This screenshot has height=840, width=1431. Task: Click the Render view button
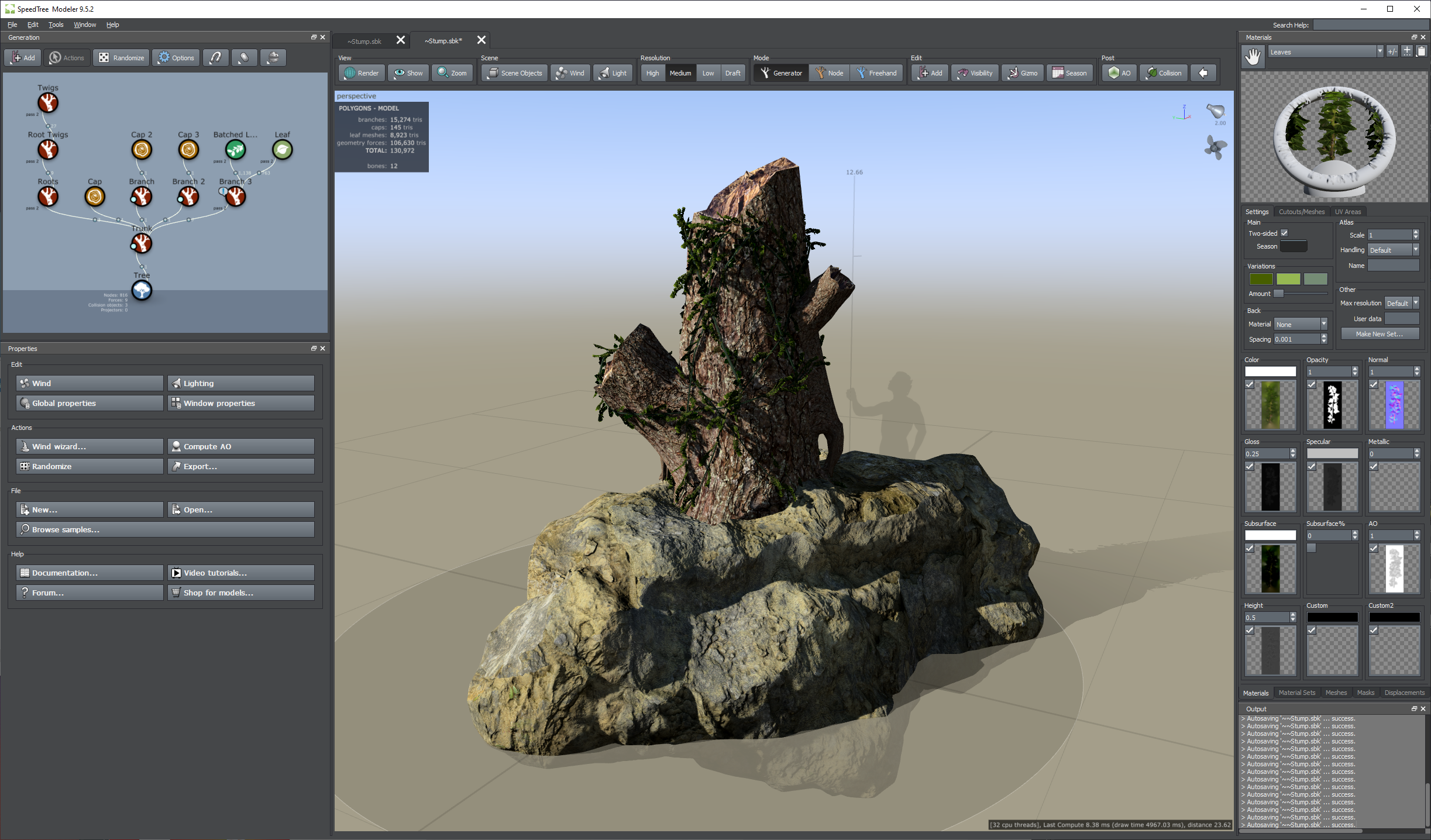pyautogui.click(x=362, y=73)
